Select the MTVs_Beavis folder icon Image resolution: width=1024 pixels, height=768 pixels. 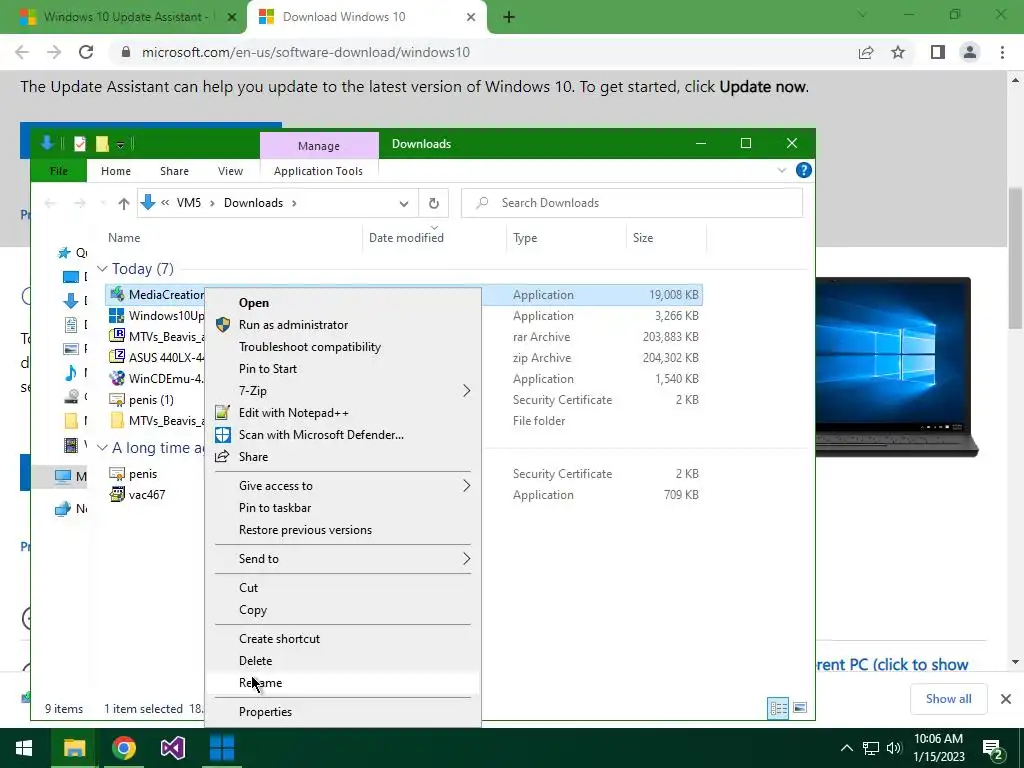tap(117, 421)
